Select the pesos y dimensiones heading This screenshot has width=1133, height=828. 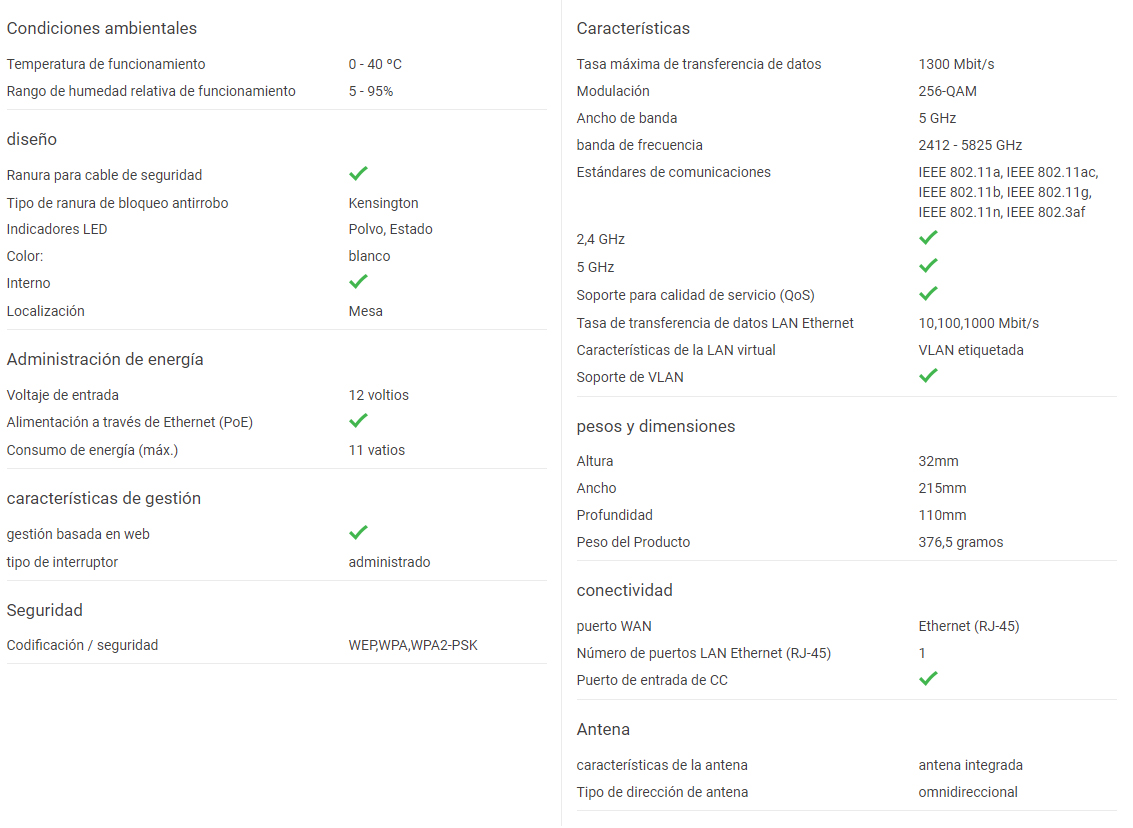coord(655,426)
